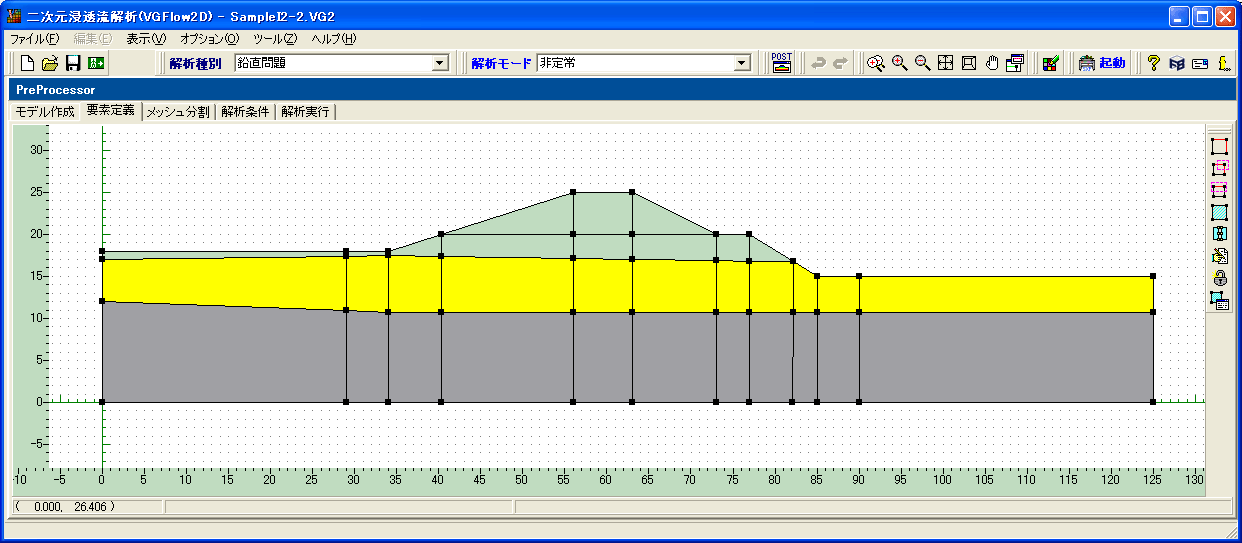The image size is (1242, 543).
Task: Create a new file with the blank page icon
Action: [28, 63]
